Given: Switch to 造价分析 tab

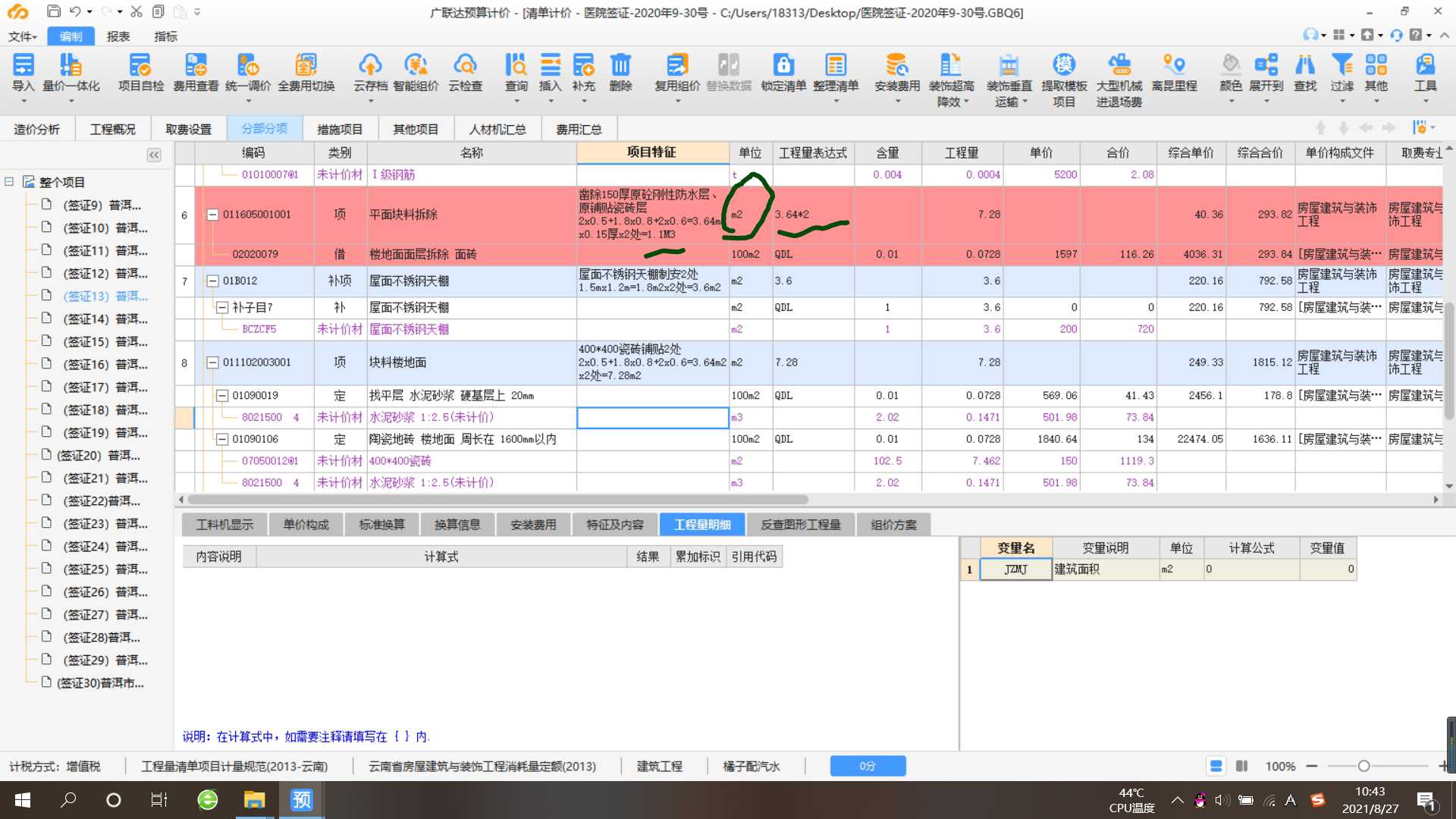Looking at the screenshot, I should [x=36, y=129].
